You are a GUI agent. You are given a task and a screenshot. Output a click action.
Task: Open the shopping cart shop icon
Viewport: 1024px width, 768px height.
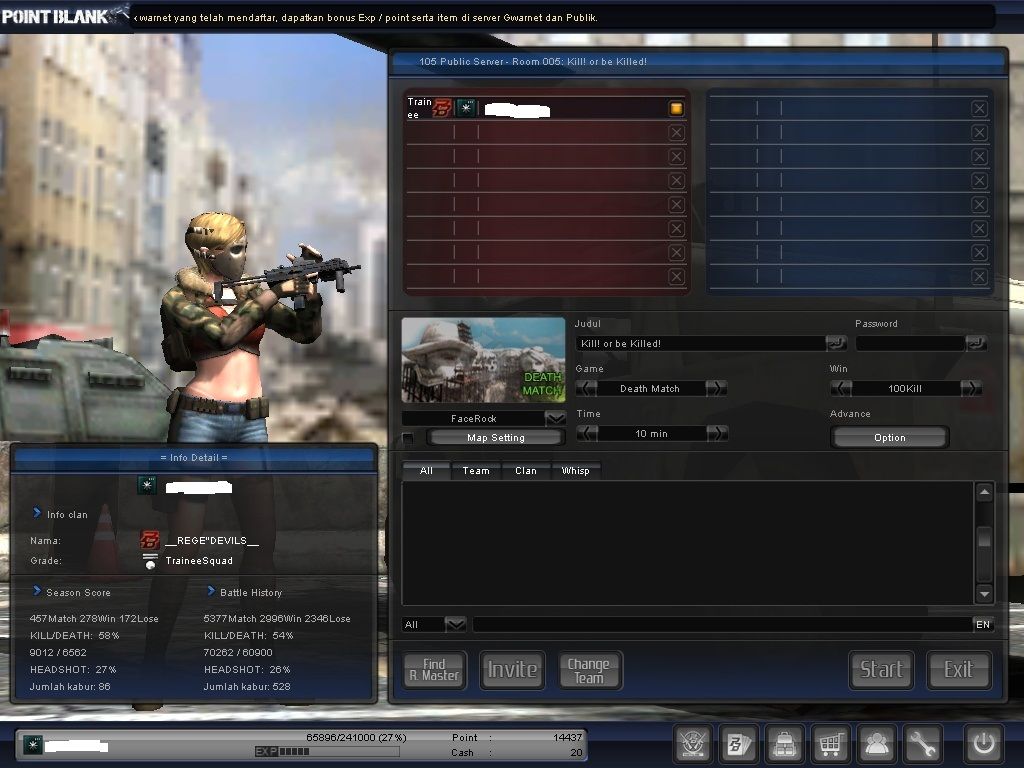point(830,743)
